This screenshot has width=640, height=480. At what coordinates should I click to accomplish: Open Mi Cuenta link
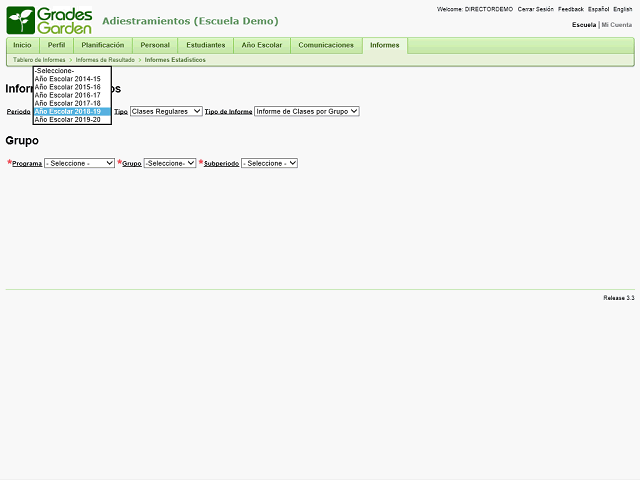coord(617,24)
